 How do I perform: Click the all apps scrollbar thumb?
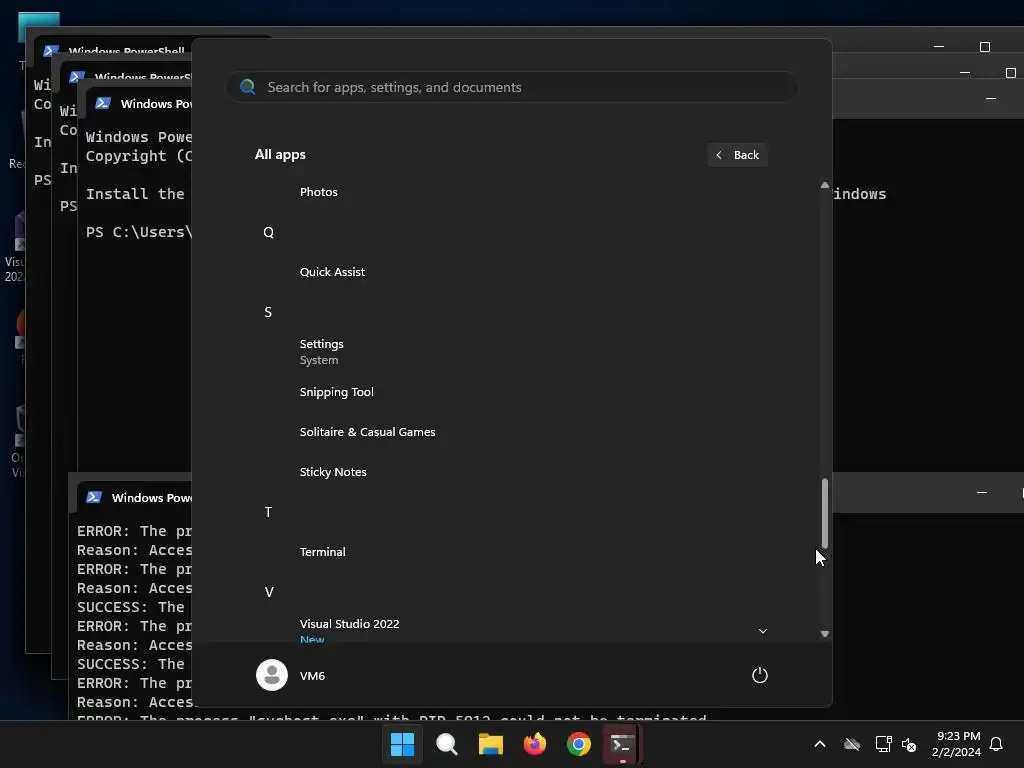click(824, 513)
